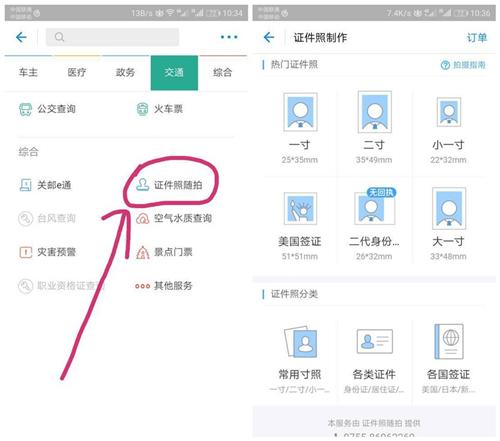The height and width of the screenshot is (441, 500).
Task: Focus the search input field
Action: point(112,37)
